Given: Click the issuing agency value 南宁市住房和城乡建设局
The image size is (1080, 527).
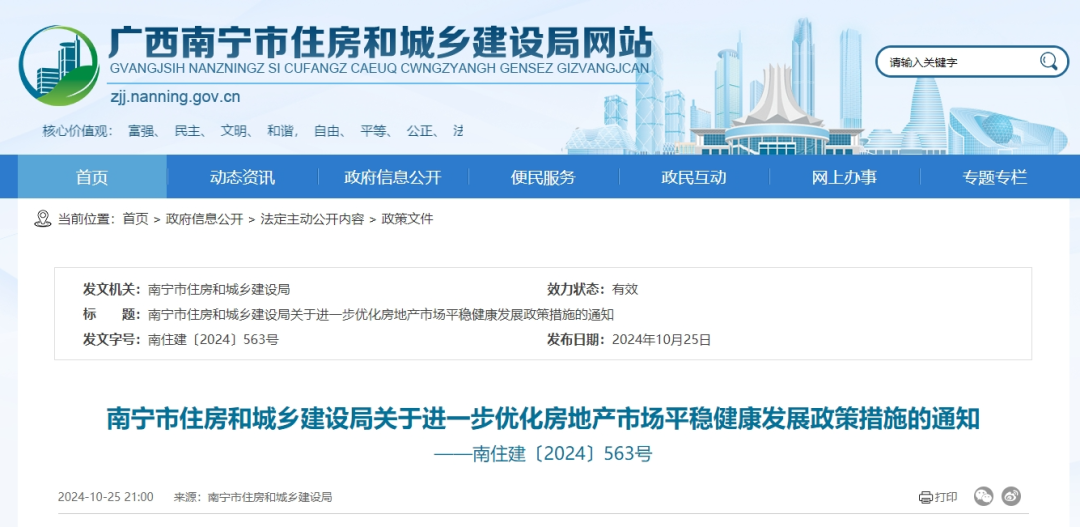Looking at the screenshot, I should coord(219,289).
